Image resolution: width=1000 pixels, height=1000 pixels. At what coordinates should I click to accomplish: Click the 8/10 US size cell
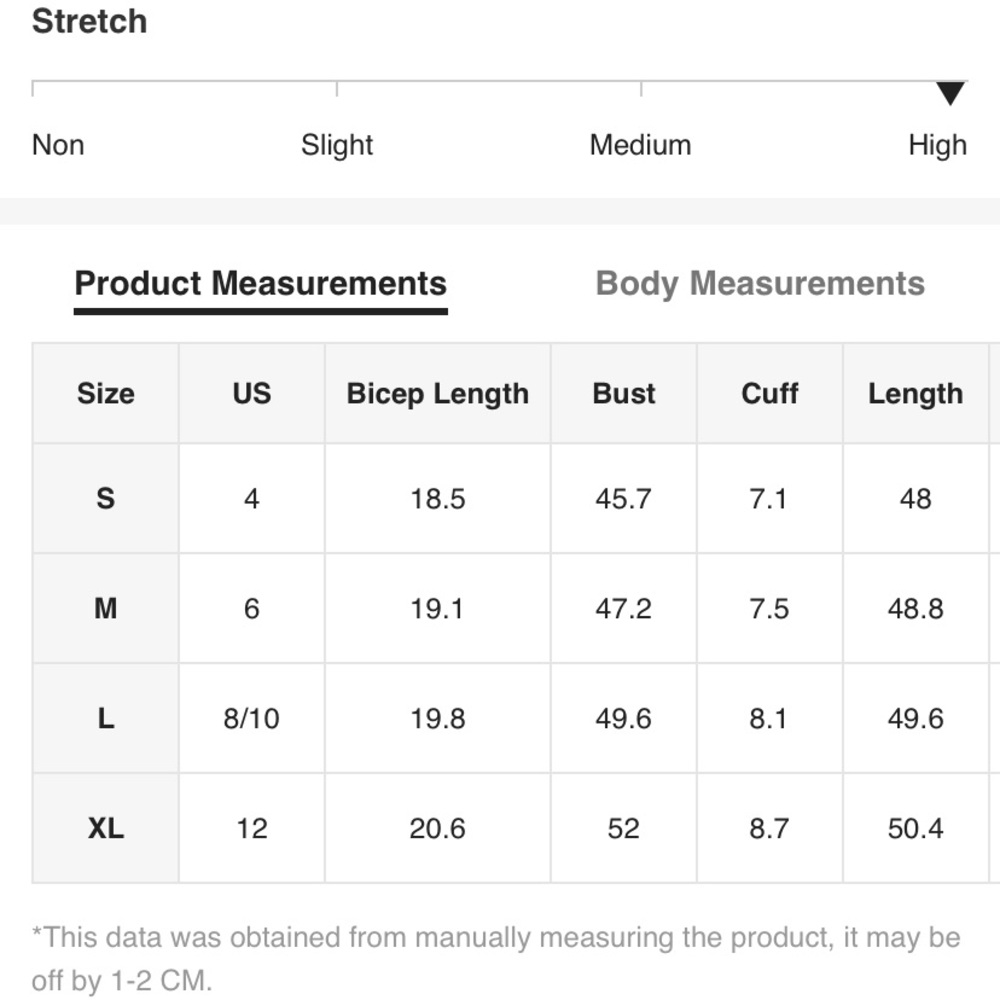tap(252, 718)
